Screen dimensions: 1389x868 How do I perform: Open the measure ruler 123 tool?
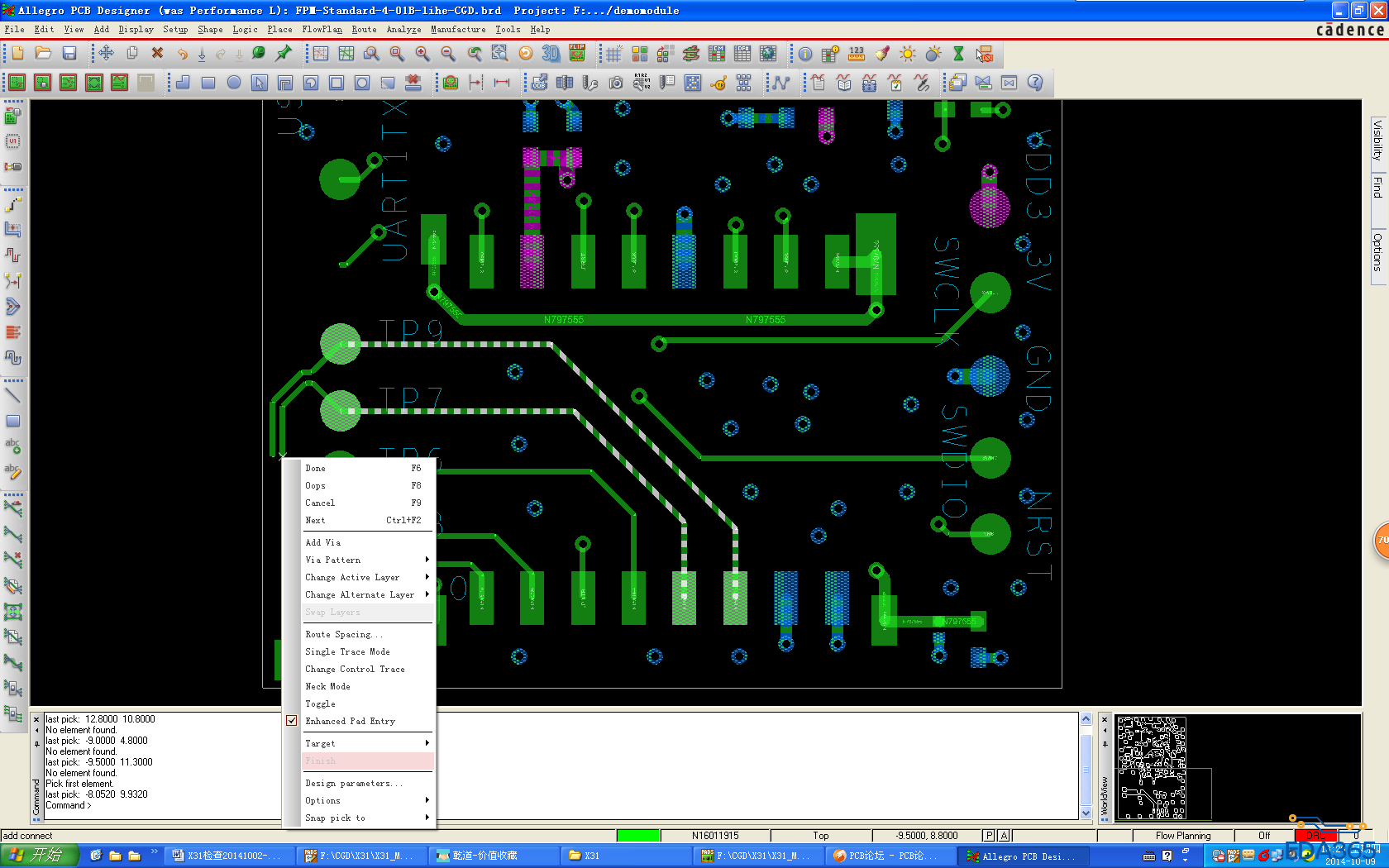pyautogui.click(x=857, y=54)
